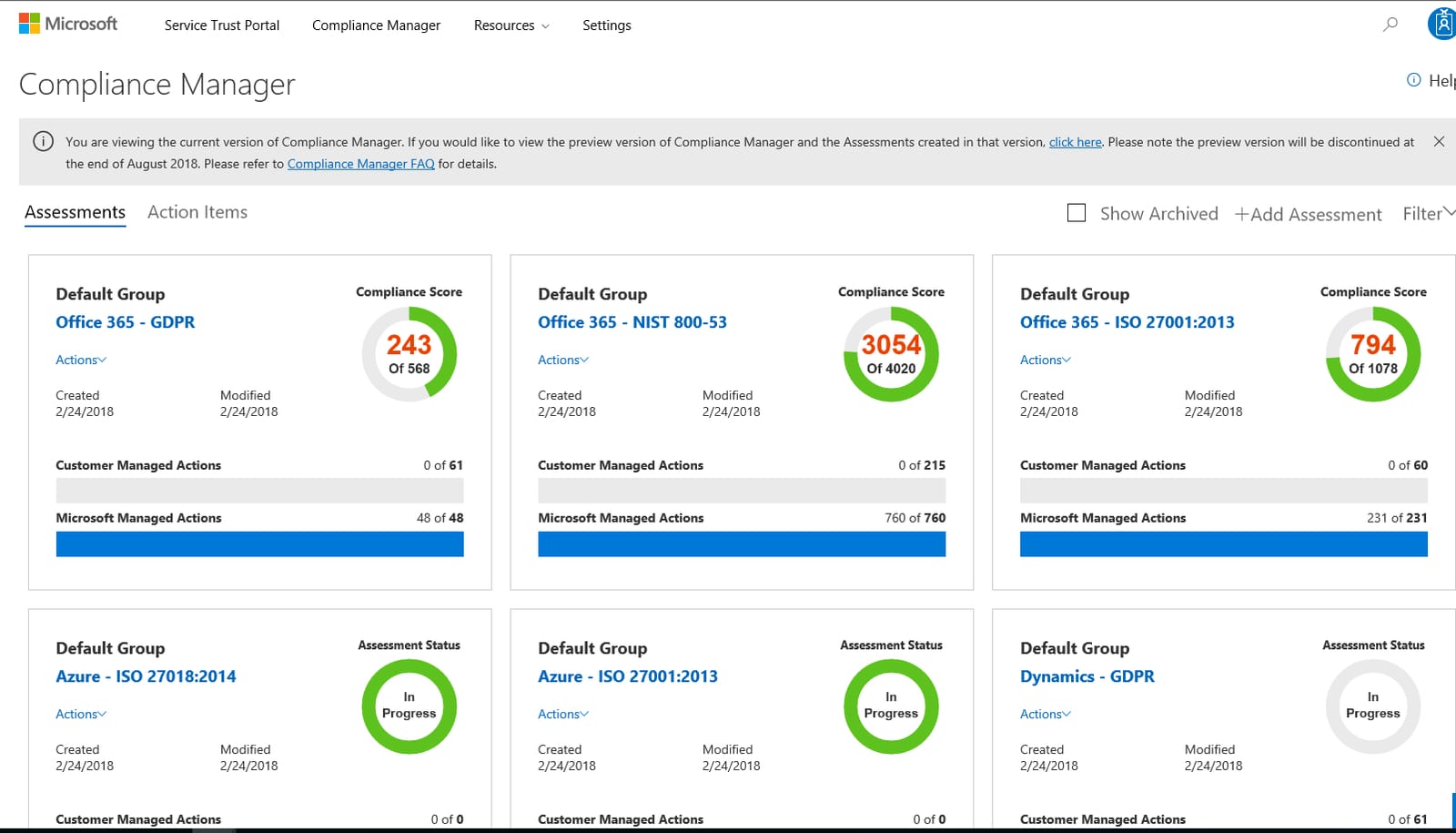Navigate to Service Trust Portal
This screenshot has width=1456, height=833.
point(221,25)
